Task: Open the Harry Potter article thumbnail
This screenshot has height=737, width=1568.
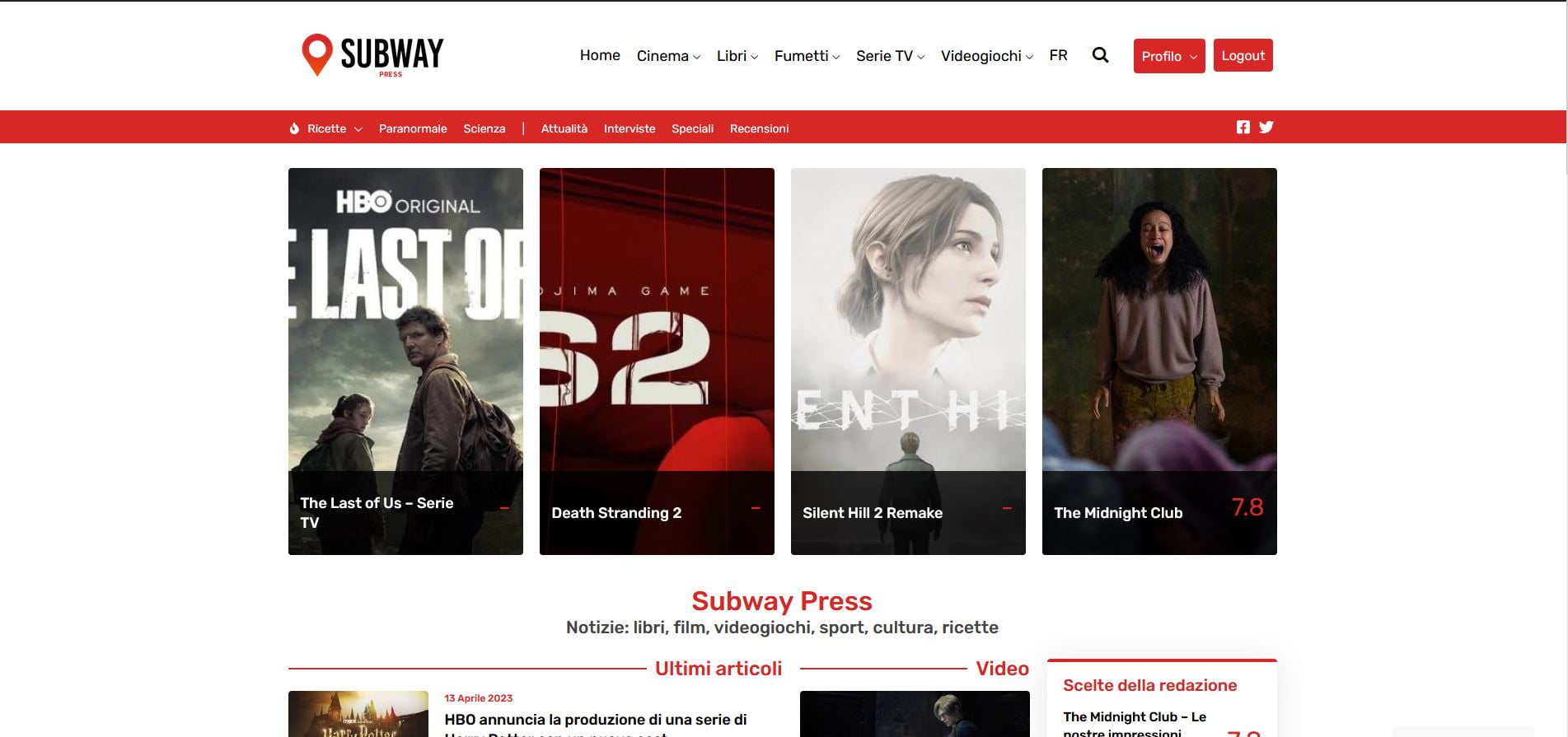Action: coord(358,714)
